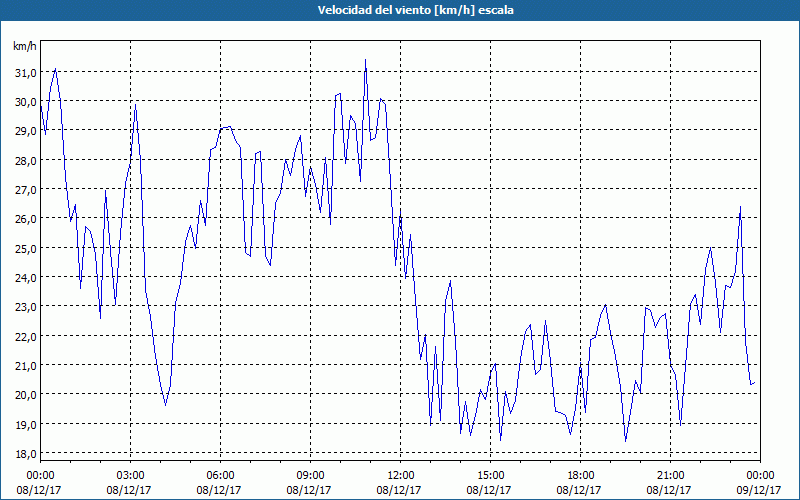This screenshot has width=800, height=500.
Task: Click the 24,0 y-axis value
Action: tap(26, 278)
